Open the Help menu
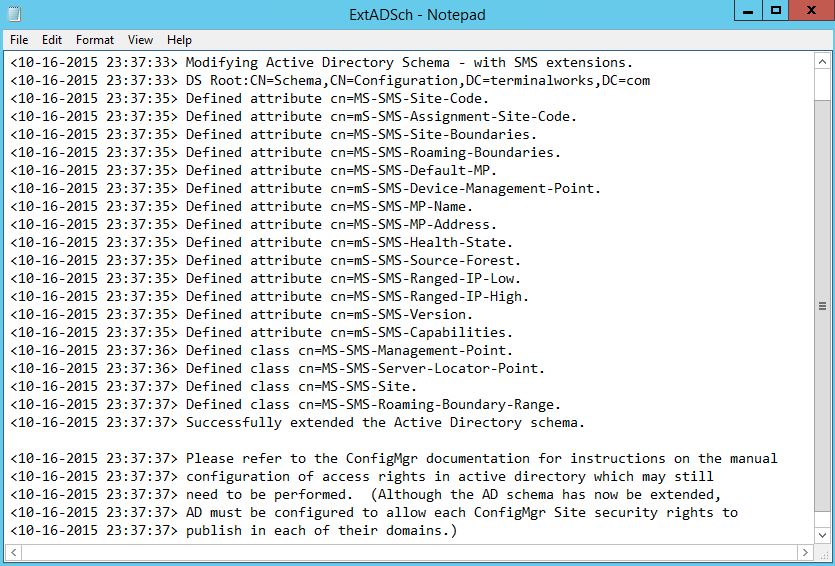Viewport: 835px width, 566px height. point(179,40)
